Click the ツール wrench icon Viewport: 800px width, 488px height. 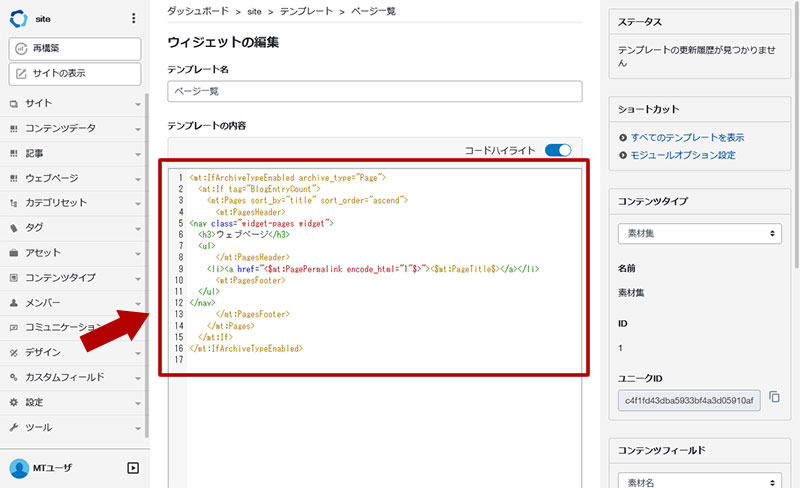coord(14,427)
